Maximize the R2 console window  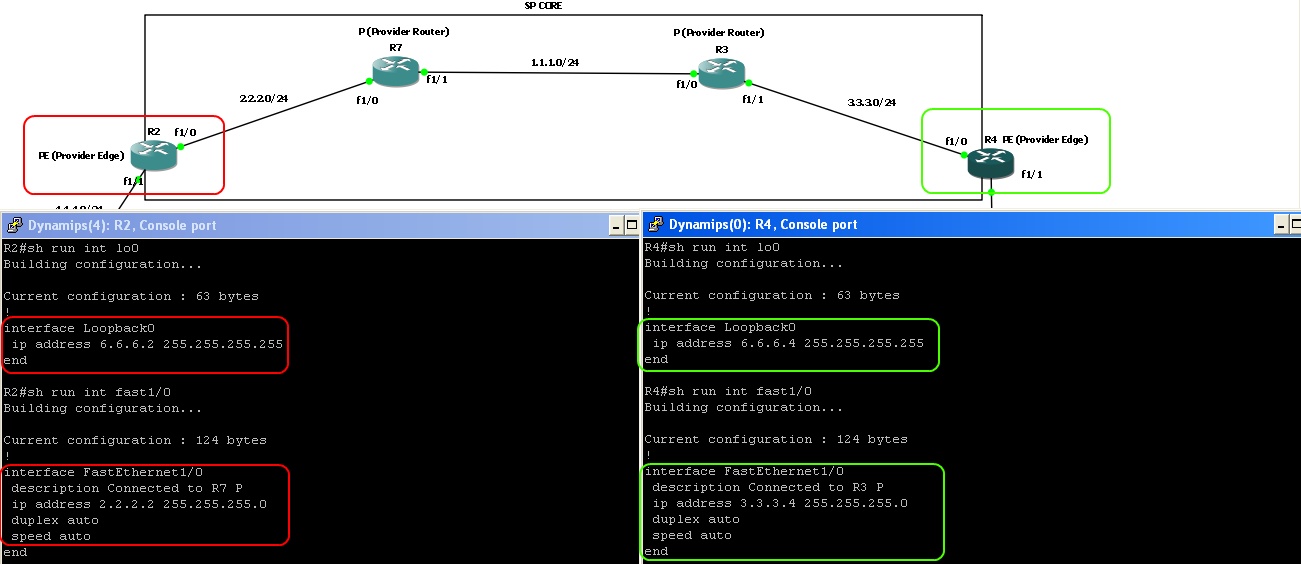point(633,226)
